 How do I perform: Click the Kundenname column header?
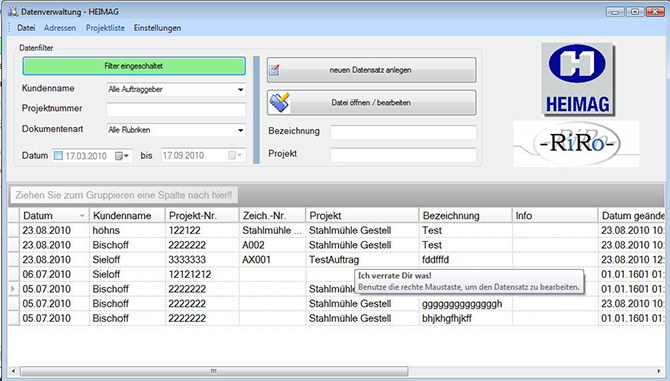tap(127, 216)
